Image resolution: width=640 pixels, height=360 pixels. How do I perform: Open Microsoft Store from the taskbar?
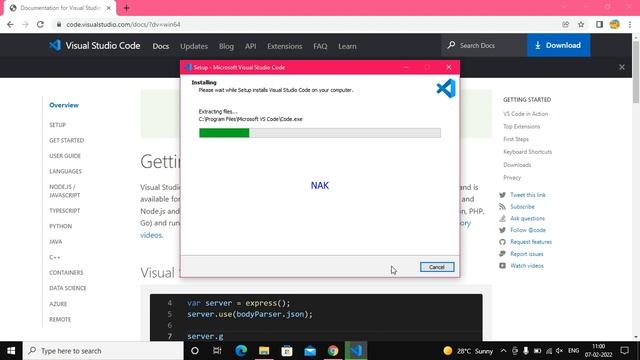click(x=287, y=351)
